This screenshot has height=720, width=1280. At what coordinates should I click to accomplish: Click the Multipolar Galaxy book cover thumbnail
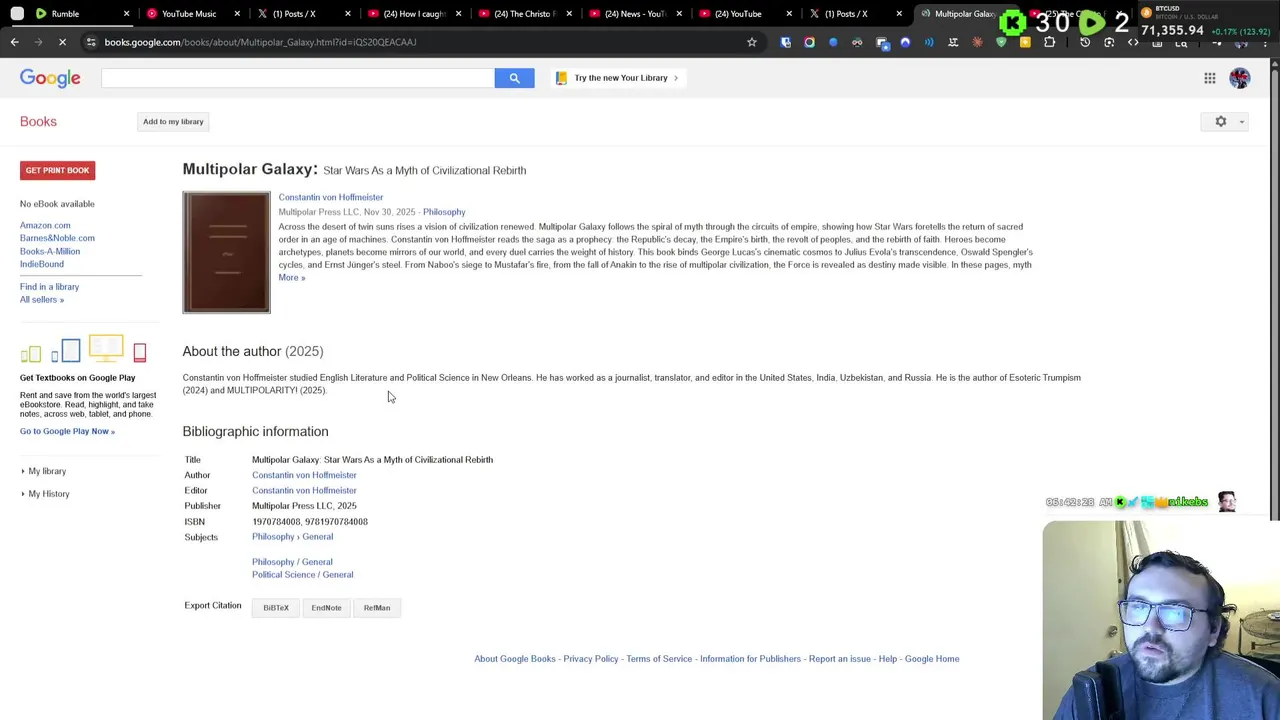click(226, 252)
